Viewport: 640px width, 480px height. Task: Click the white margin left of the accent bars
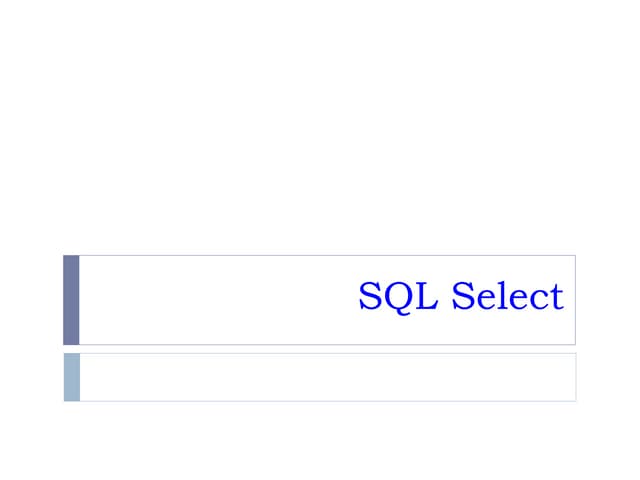point(30,330)
